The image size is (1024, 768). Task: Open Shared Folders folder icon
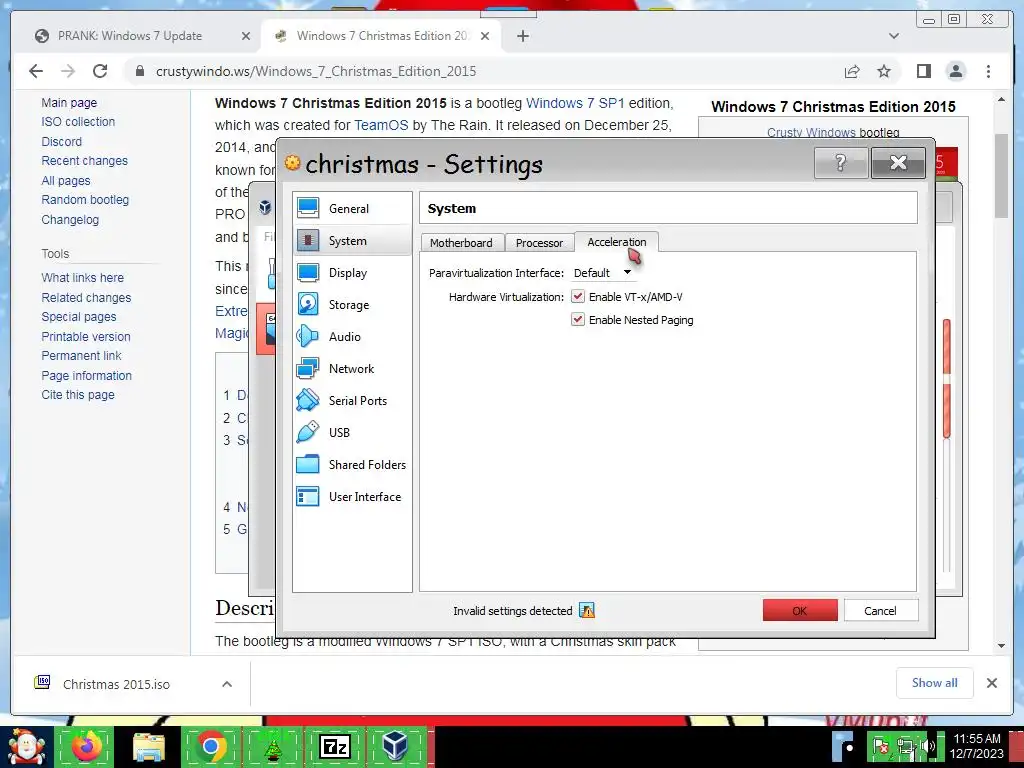[308, 464]
